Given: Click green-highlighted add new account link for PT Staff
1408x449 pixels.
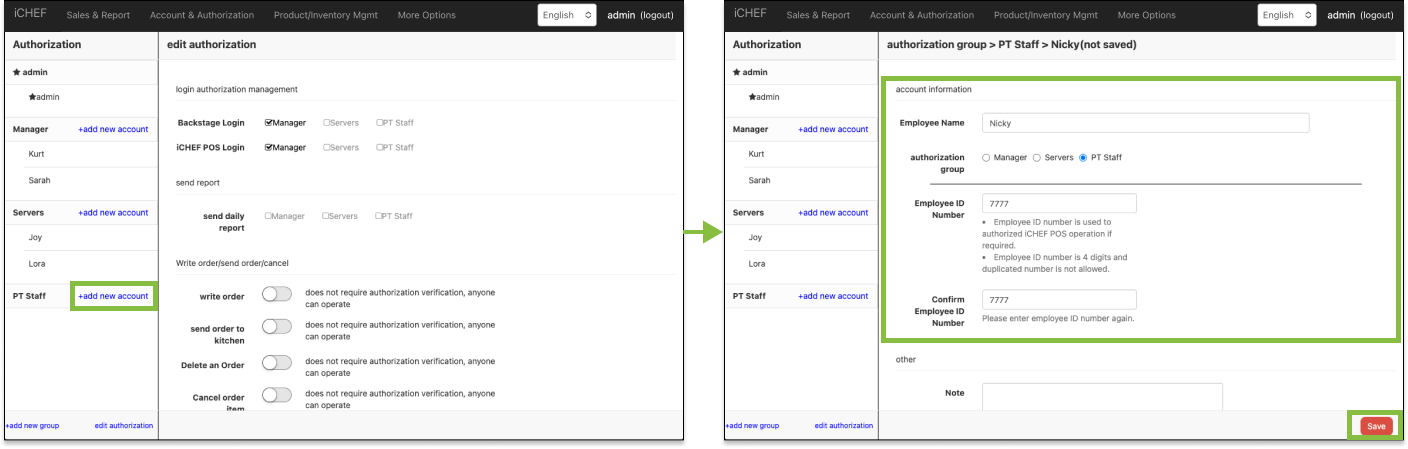Looking at the screenshot, I should (x=113, y=296).
